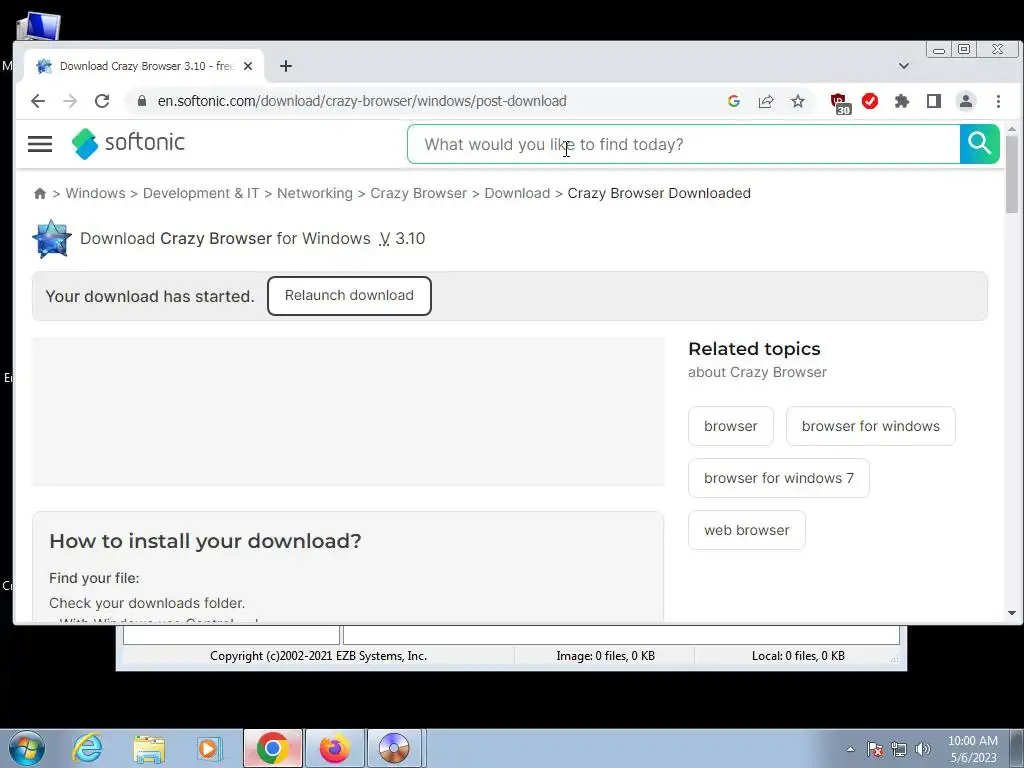This screenshot has width=1024, height=768.
Task: Toggle the Chrome side panel icon
Action: coord(934,101)
